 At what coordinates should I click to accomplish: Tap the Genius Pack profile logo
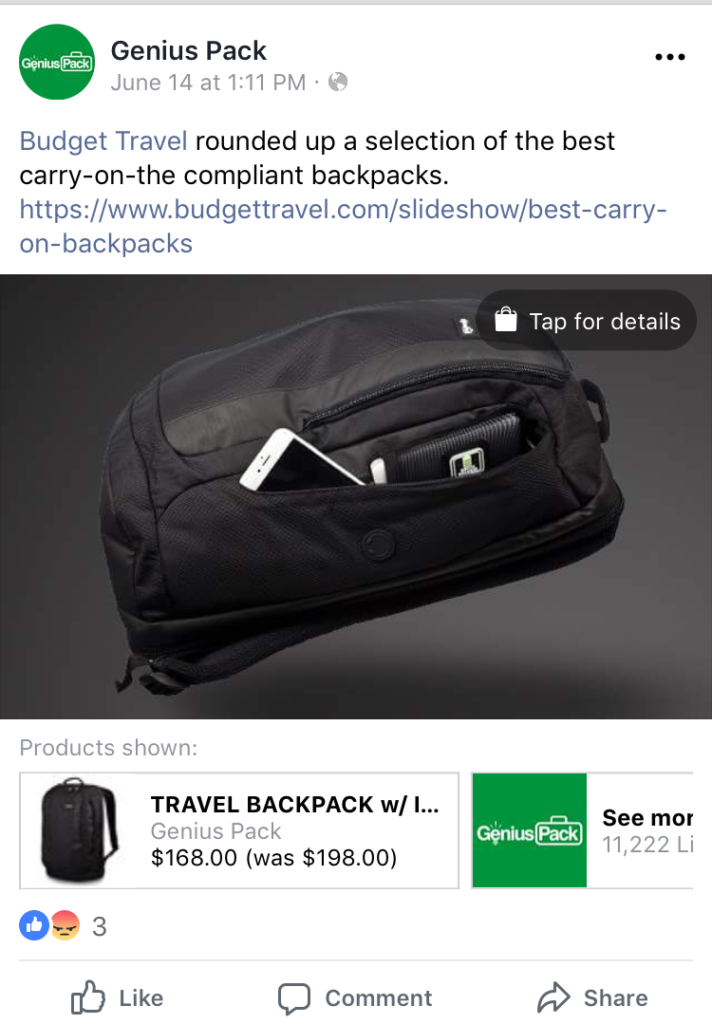point(57,62)
